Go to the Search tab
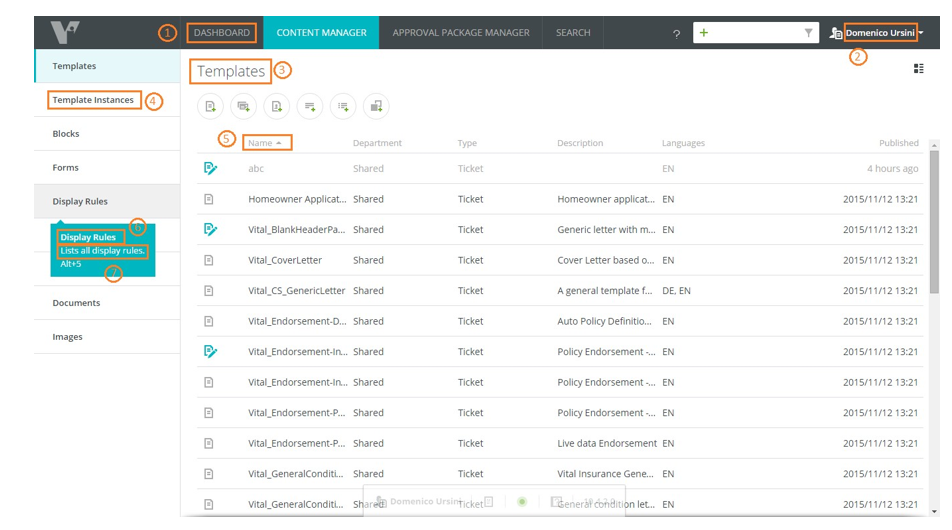952x530 pixels. tap(573, 33)
